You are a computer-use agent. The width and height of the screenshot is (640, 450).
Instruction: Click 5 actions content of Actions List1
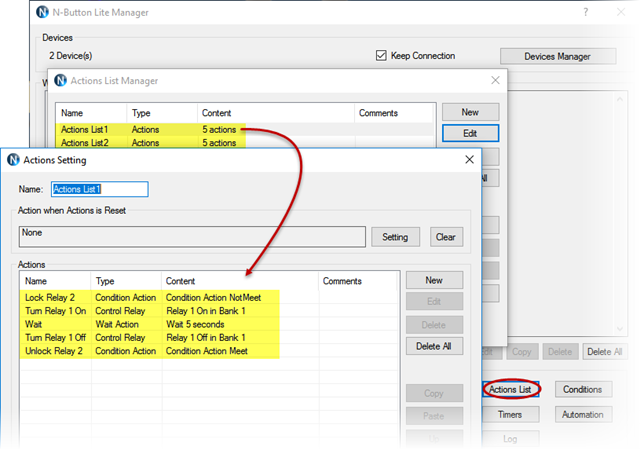(x=219, y=129)
